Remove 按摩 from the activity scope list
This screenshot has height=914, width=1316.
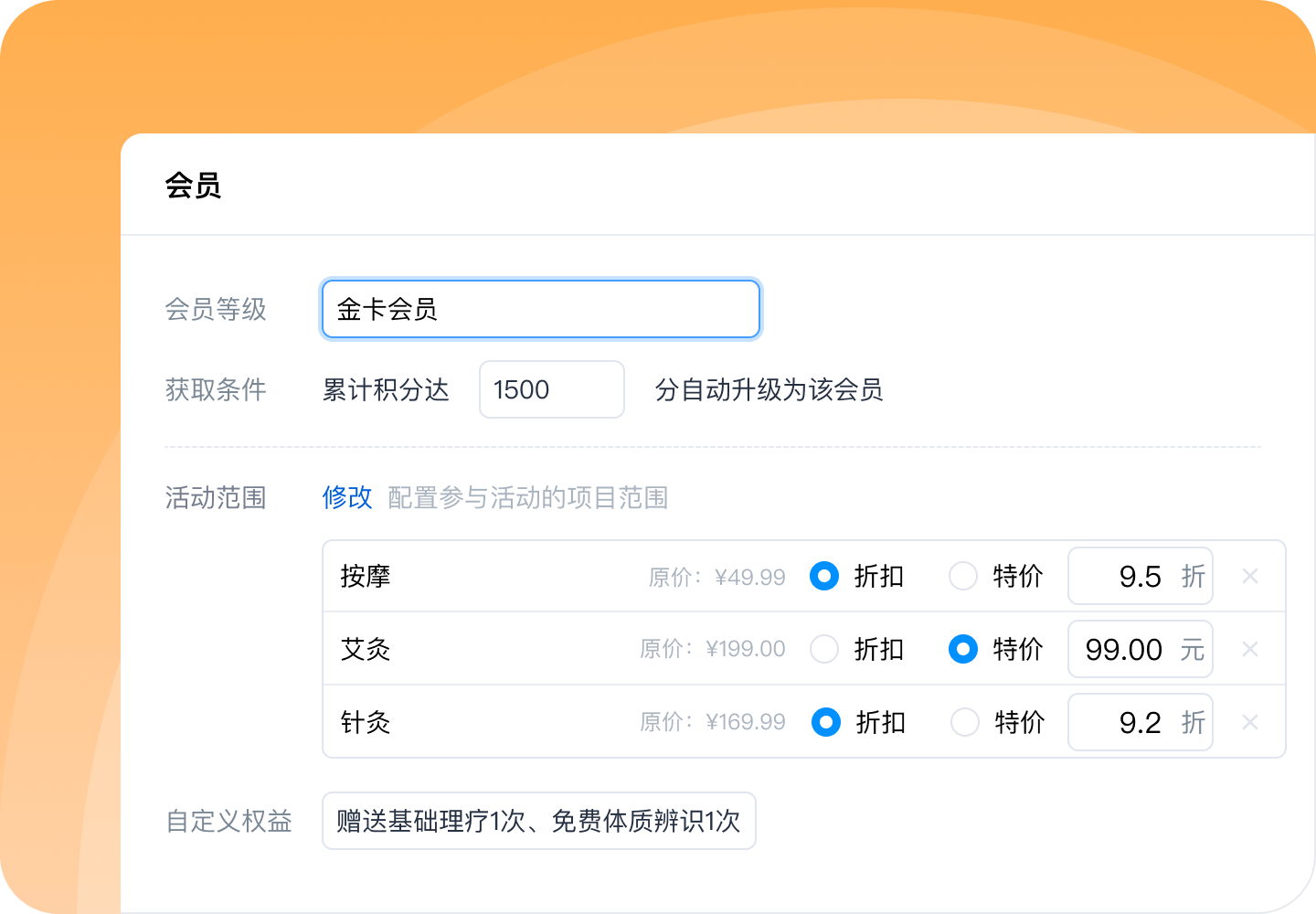tap(1250, 576)
